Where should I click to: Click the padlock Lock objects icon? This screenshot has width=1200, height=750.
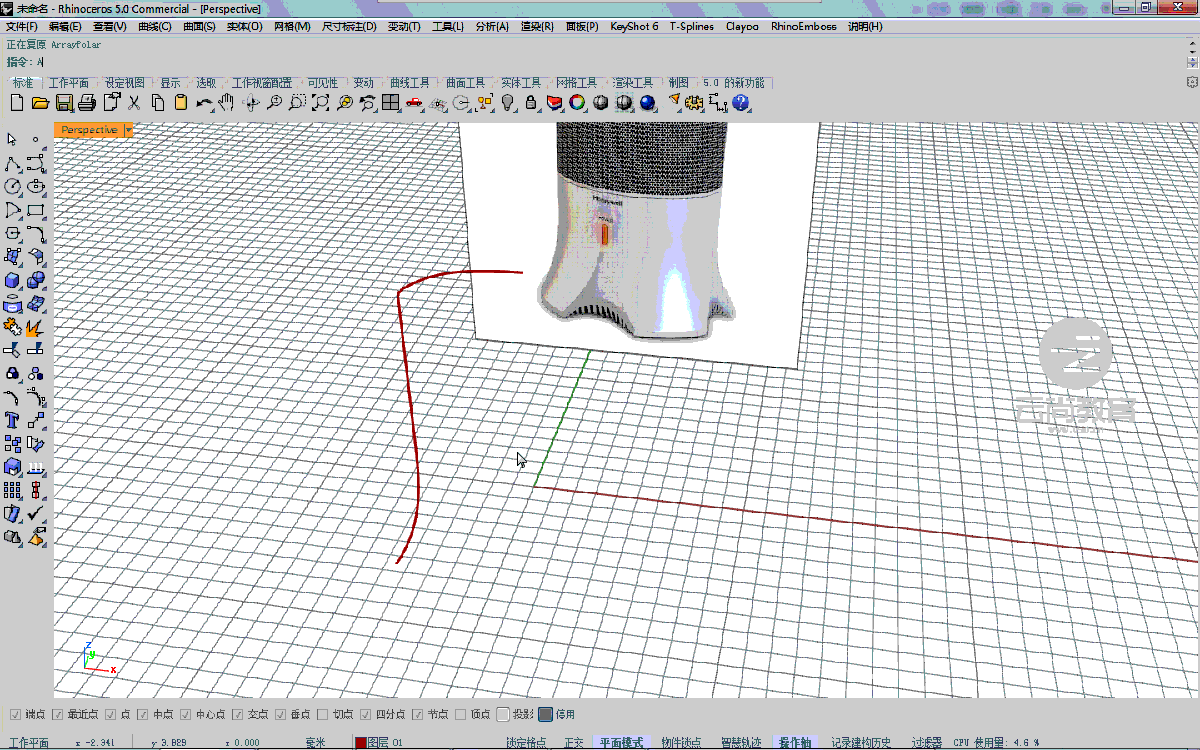tap(530, 102)
